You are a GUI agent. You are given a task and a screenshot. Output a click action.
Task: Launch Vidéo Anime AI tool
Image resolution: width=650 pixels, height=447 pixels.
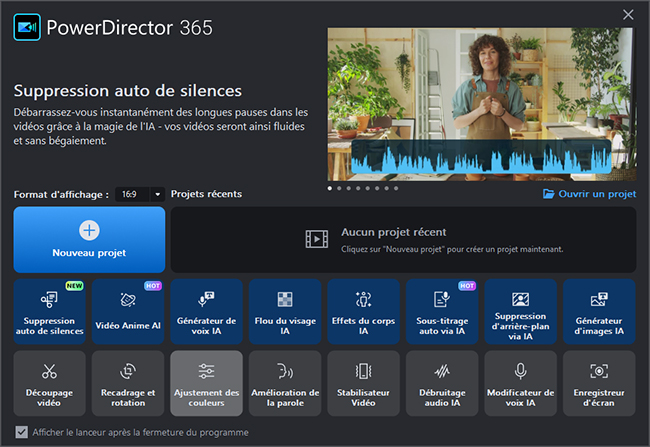coord(128,311)
